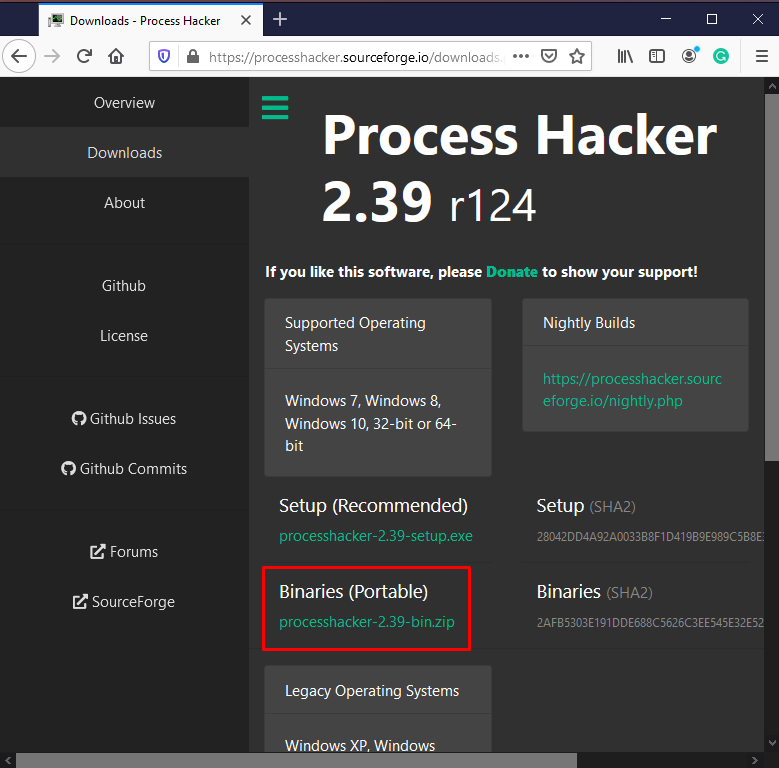
Task: Click the horizontal scrollbar thumb
Action: click(296, 760)
